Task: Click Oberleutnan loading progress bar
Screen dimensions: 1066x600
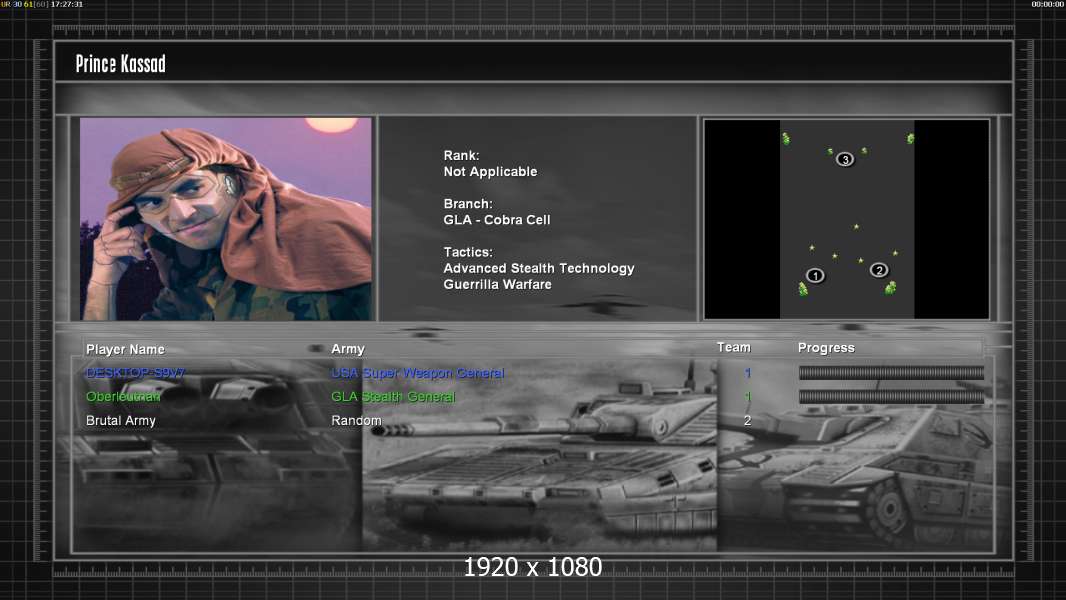Action: tap(891, 397)
